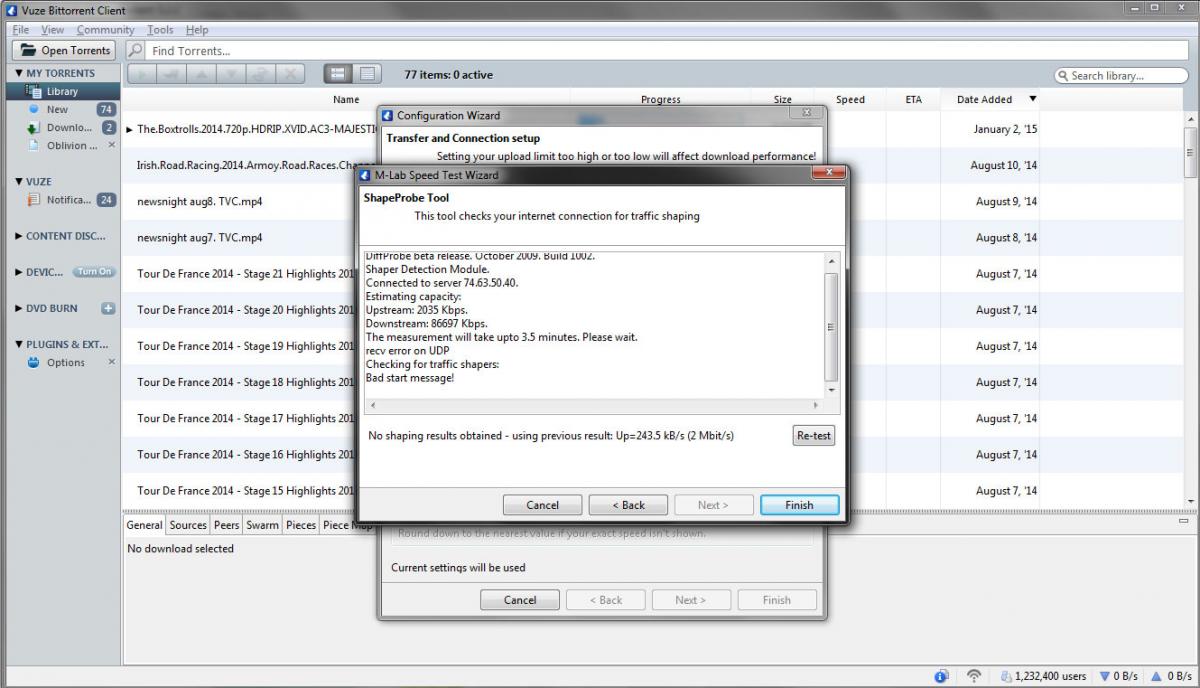This screenshot has width=1200, height=688.
Task: Click Back in M-Lab Speed Test Wizard
Action: (628, 505)
